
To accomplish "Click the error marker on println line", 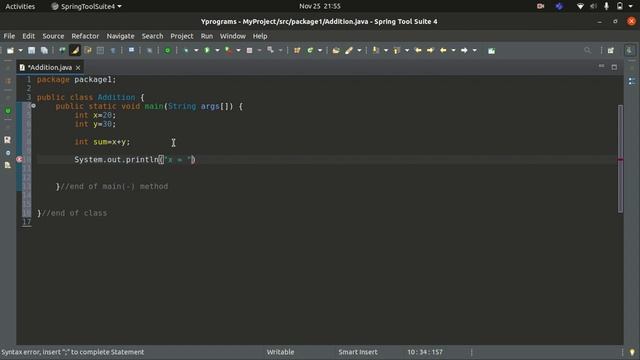I will point(19,159).
